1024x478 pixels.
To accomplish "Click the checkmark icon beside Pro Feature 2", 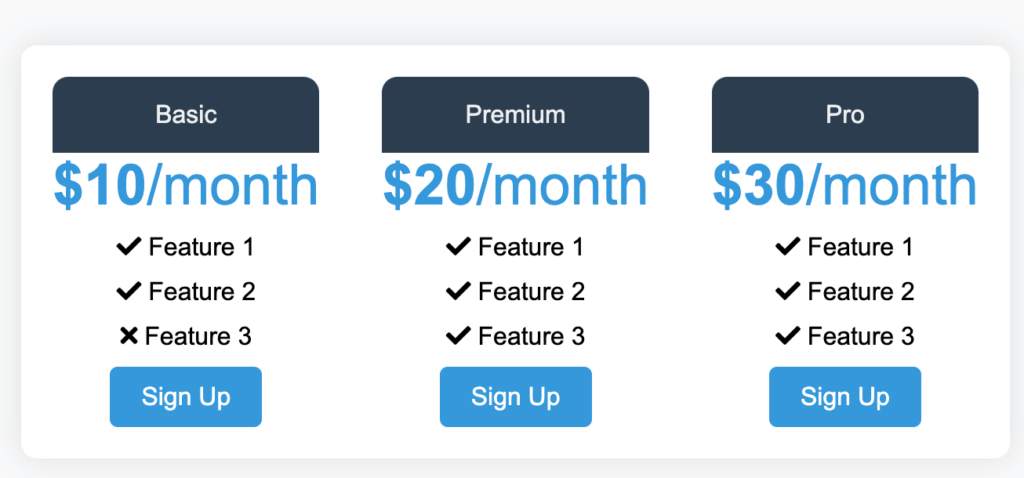I will point(788,291).
